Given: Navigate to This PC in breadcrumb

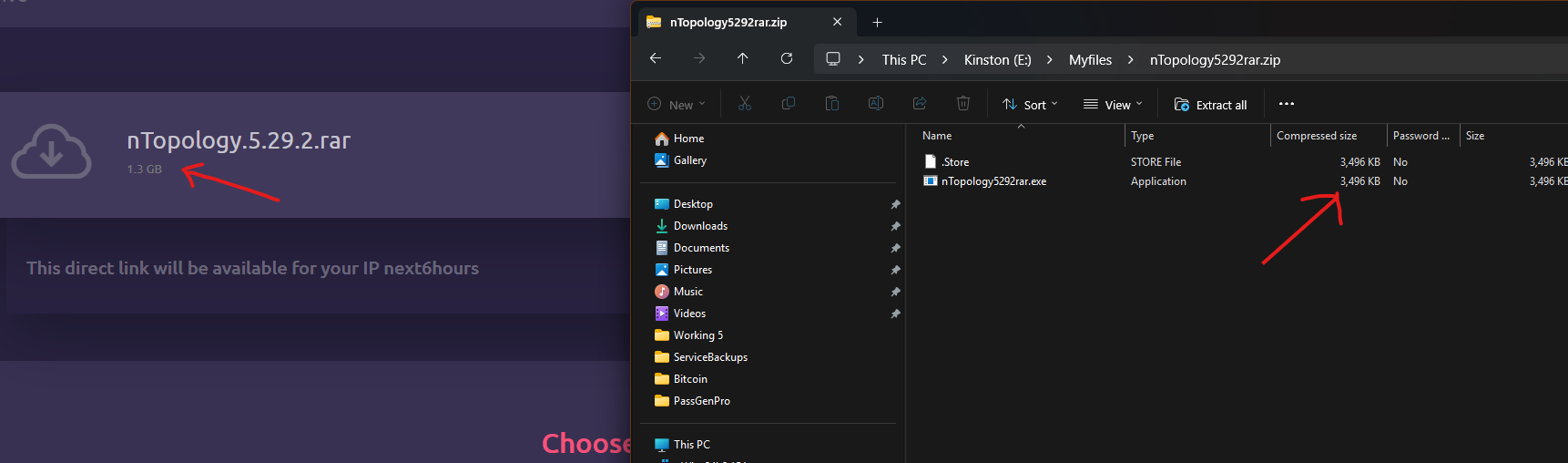Looking at the screenshot, I should point(904,60).
